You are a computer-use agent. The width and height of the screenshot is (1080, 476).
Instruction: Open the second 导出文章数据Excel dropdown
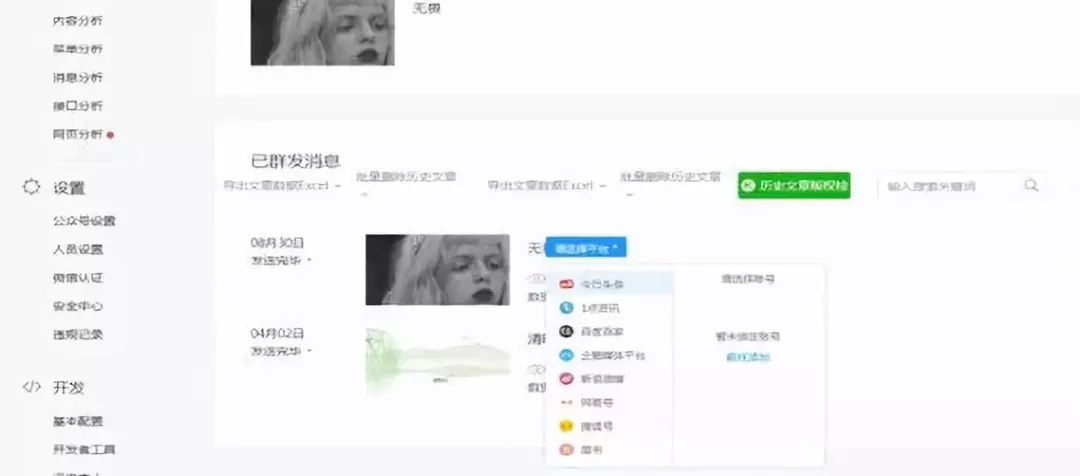click(547, 186)
